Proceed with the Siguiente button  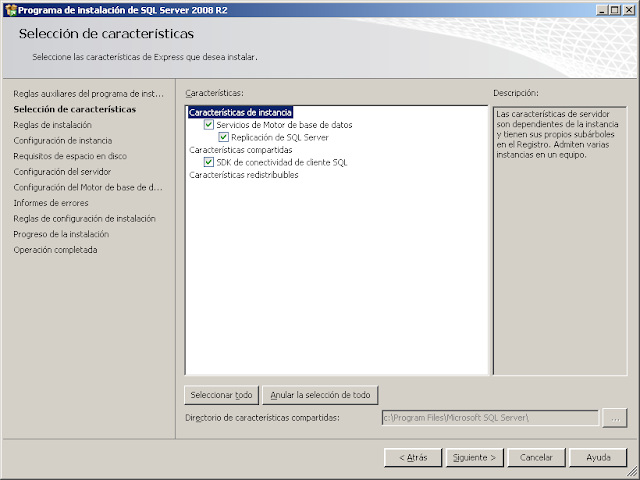tap(474, 458)
